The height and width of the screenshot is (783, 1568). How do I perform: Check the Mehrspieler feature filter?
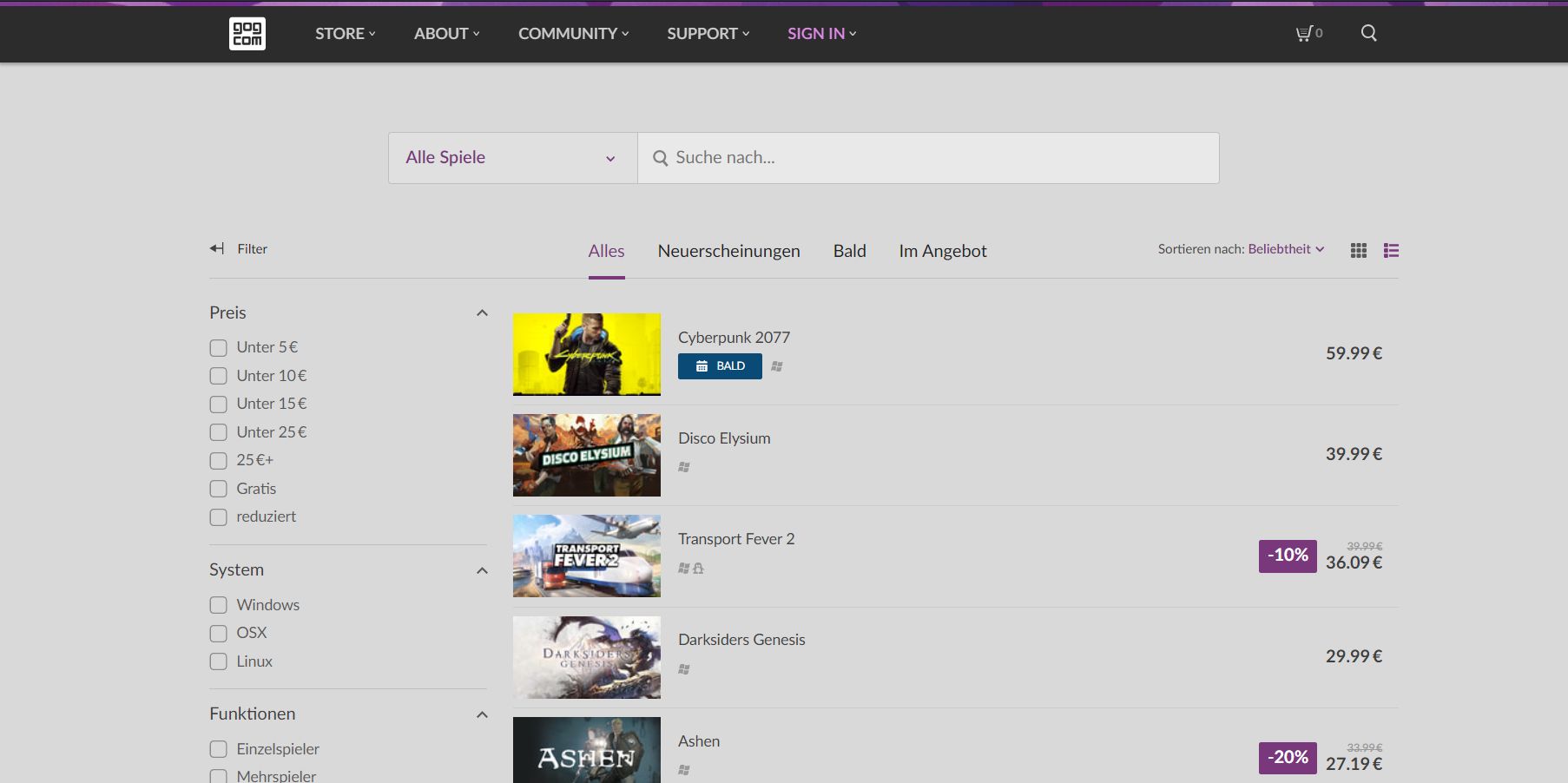218,776
